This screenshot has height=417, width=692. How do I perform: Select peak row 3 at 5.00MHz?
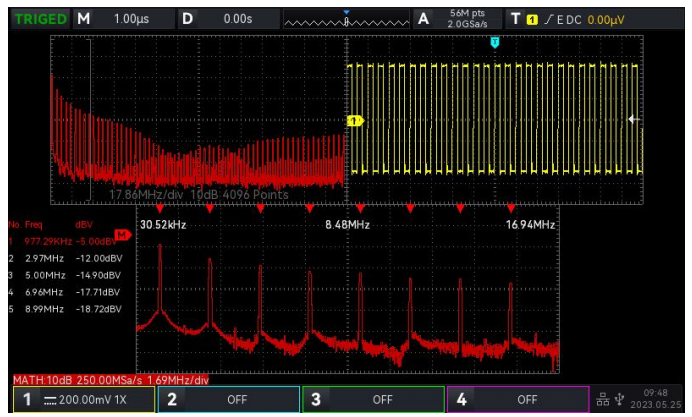coord(65,275)
